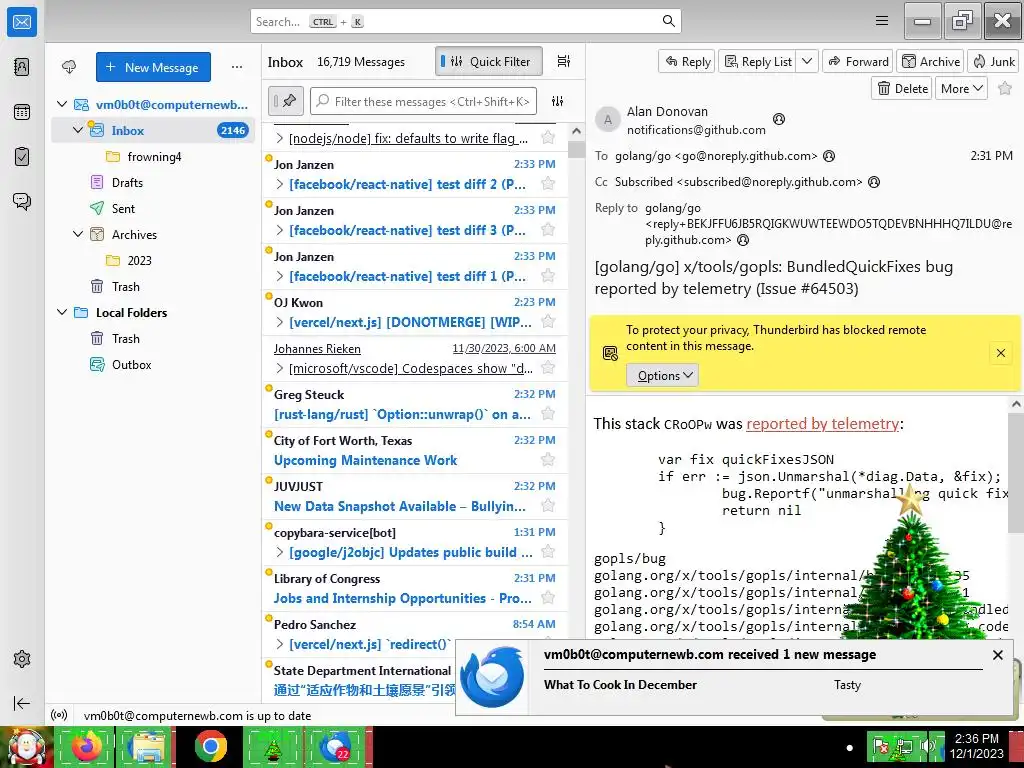The image size is (1024, 768).
Task: Toggle keep filters pinned button
Action: pos(285,101)
